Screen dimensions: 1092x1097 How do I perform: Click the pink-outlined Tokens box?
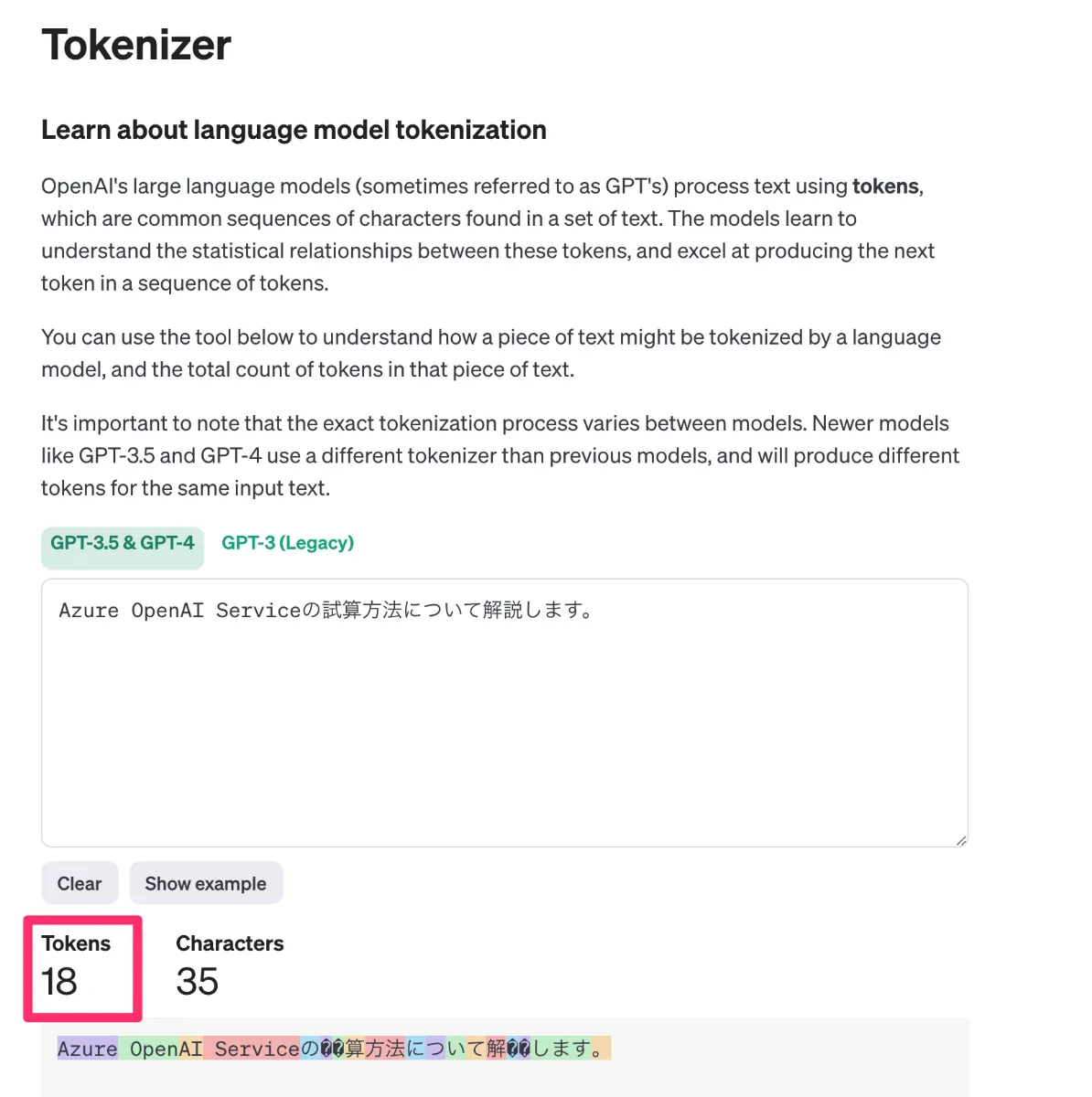(83, 968)
